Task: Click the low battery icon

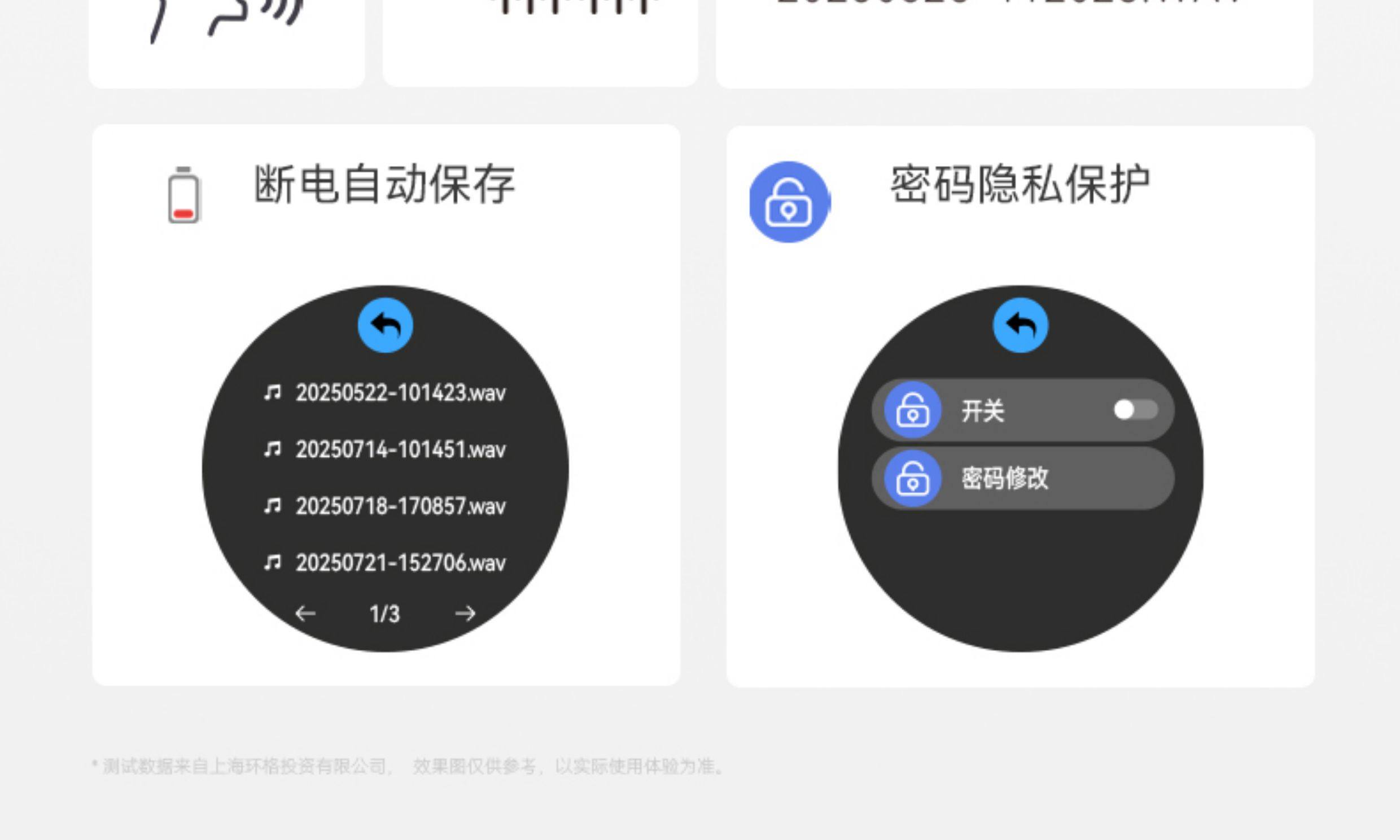Action: (x=183, y=195)
